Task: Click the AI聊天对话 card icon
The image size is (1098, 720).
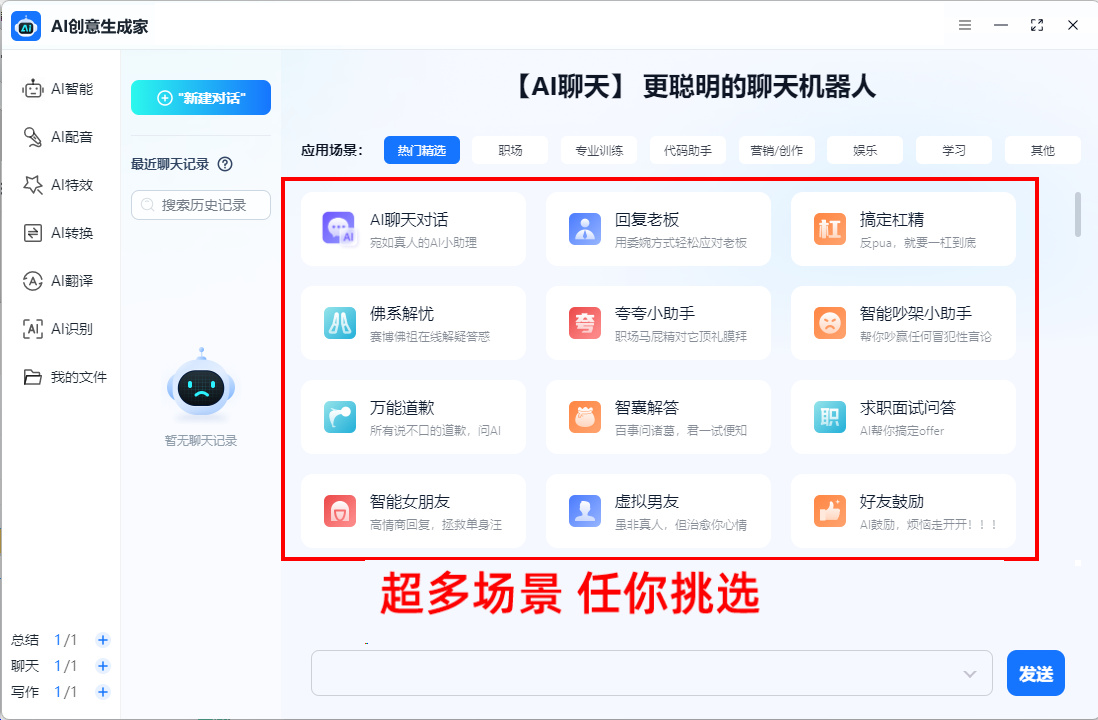Action: pos(340,229)
